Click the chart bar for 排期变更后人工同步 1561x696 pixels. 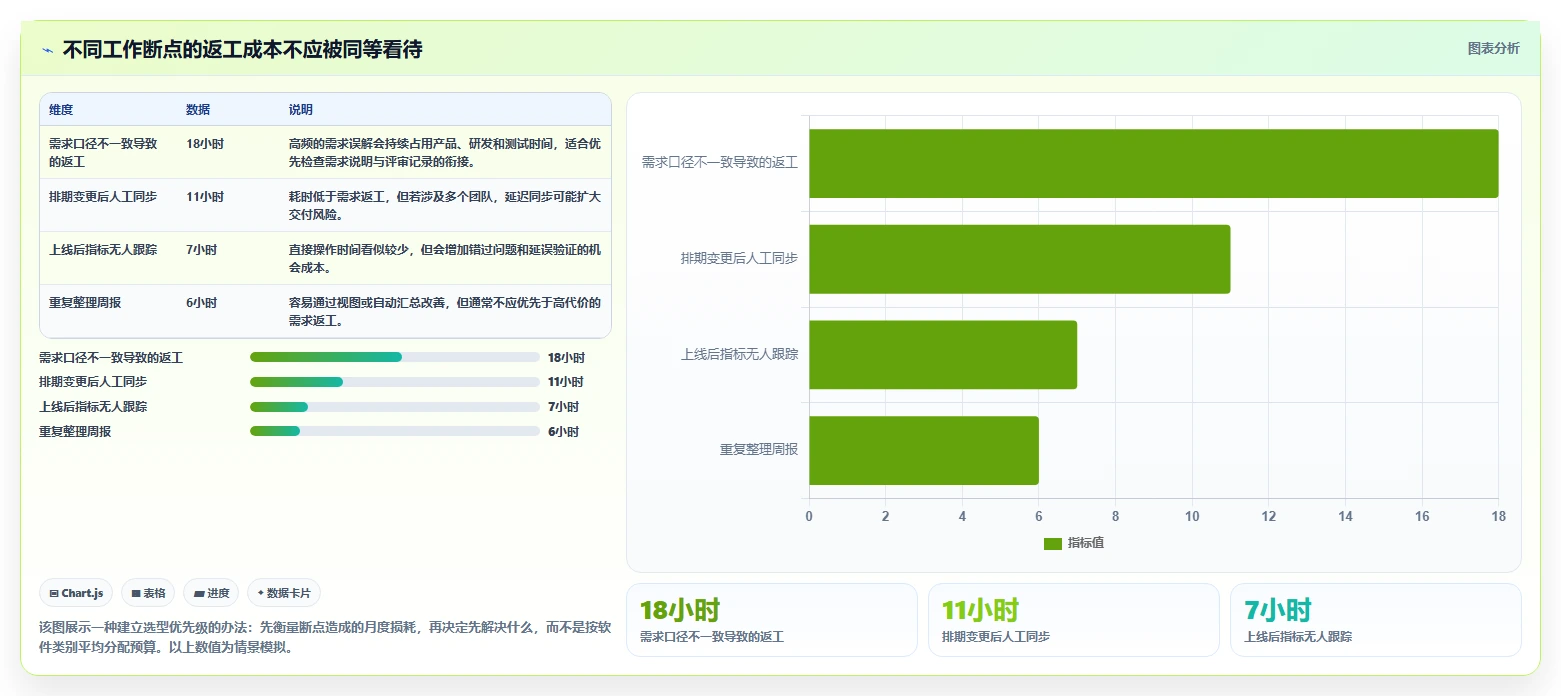click(1019, 259)
